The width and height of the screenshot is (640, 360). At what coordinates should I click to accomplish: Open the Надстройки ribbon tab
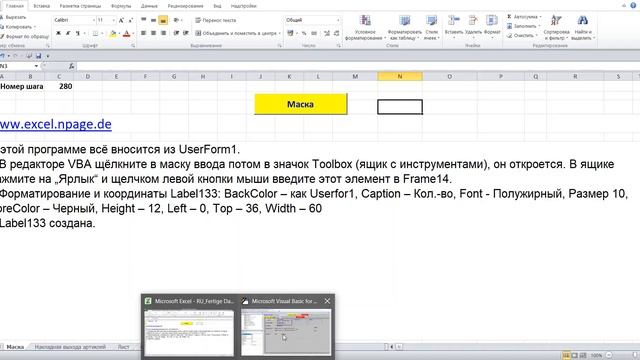point(243,6)
